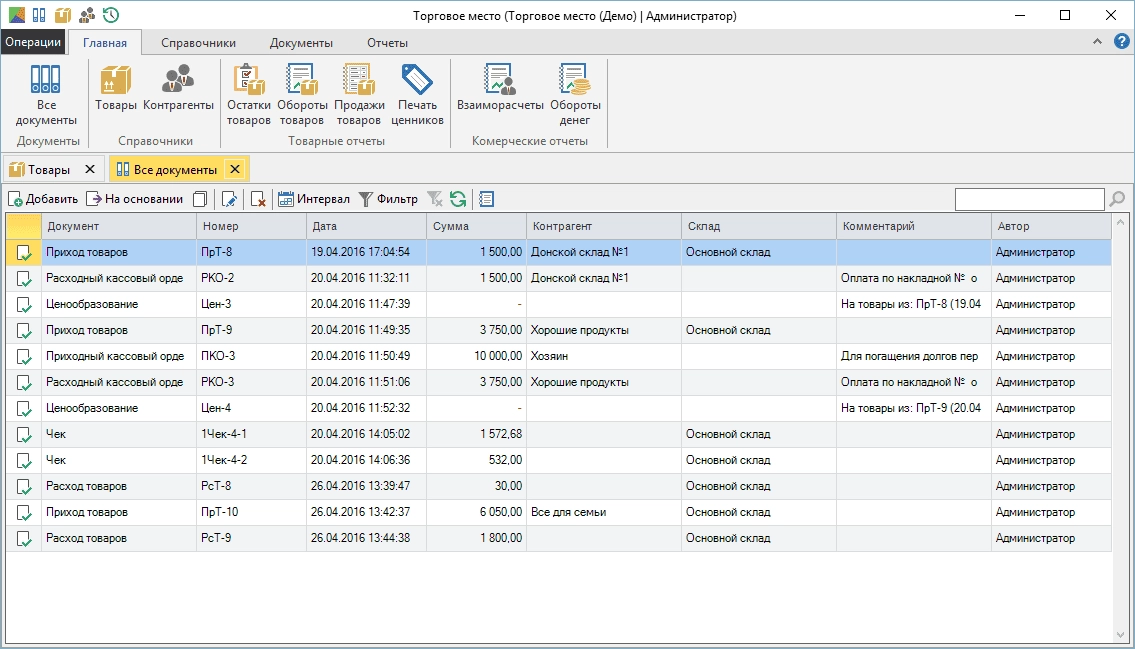Image resolution: width=1135 pixels, height=649 pixels.
Task: Open the Взаиморасчеты report
Action: [499, 88]
